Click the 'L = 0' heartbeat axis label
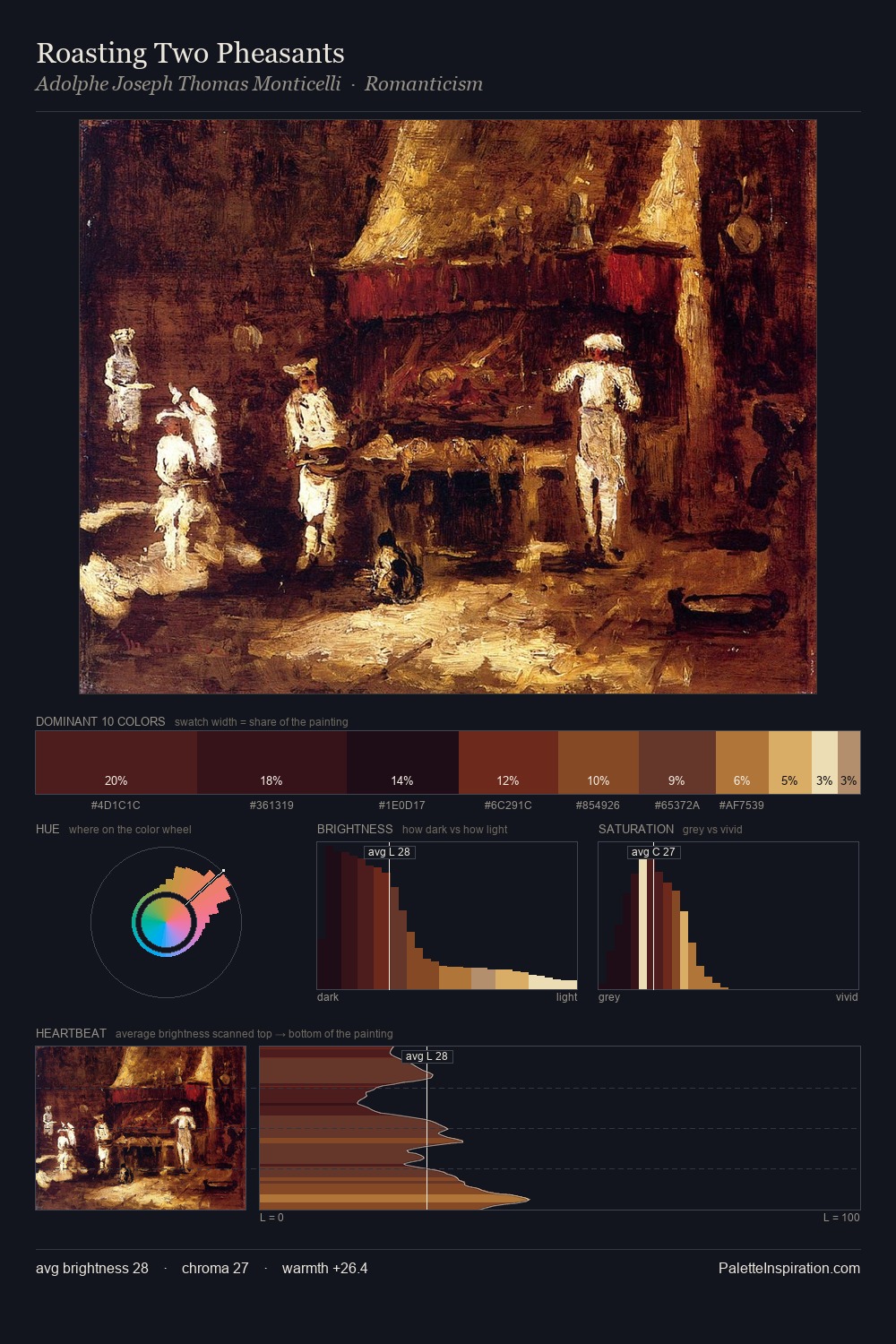 click(x=271, y=1217)
